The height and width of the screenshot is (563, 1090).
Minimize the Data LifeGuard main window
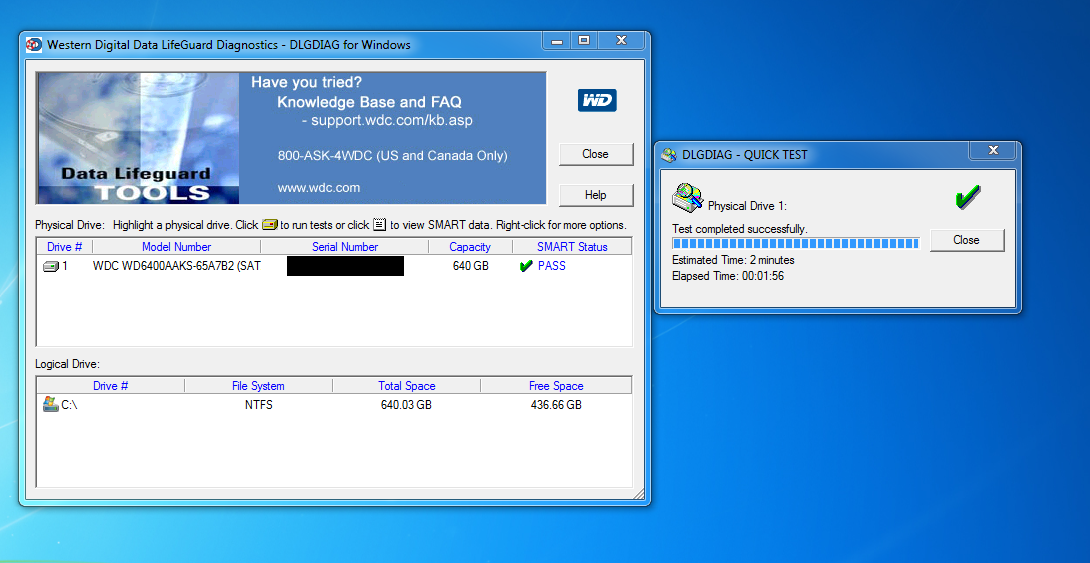[x=558, y=41]
